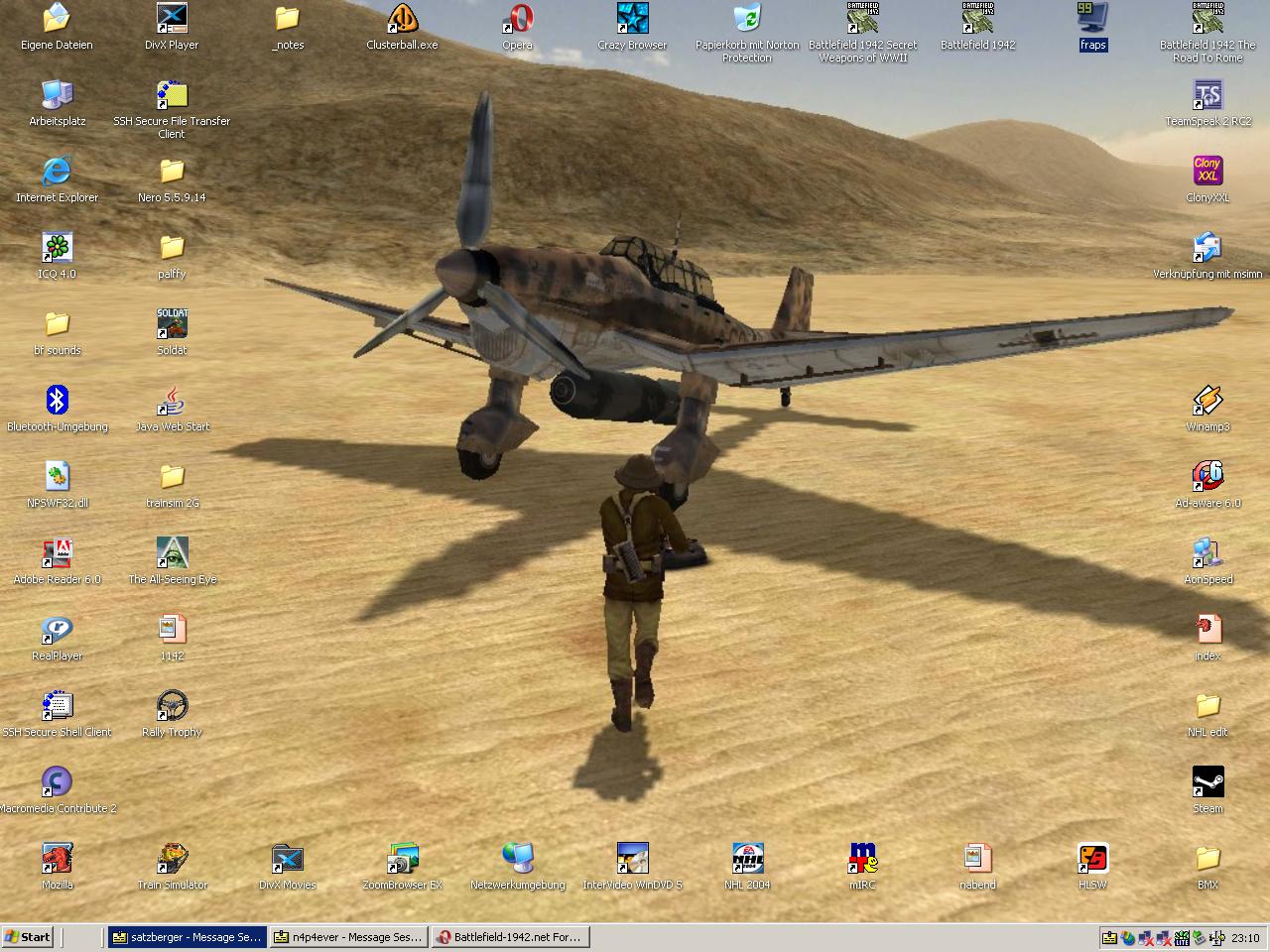Launch Battlefield 1942 The Road To Rome
Viewport: 1270px width, 952px height.
1207,33
